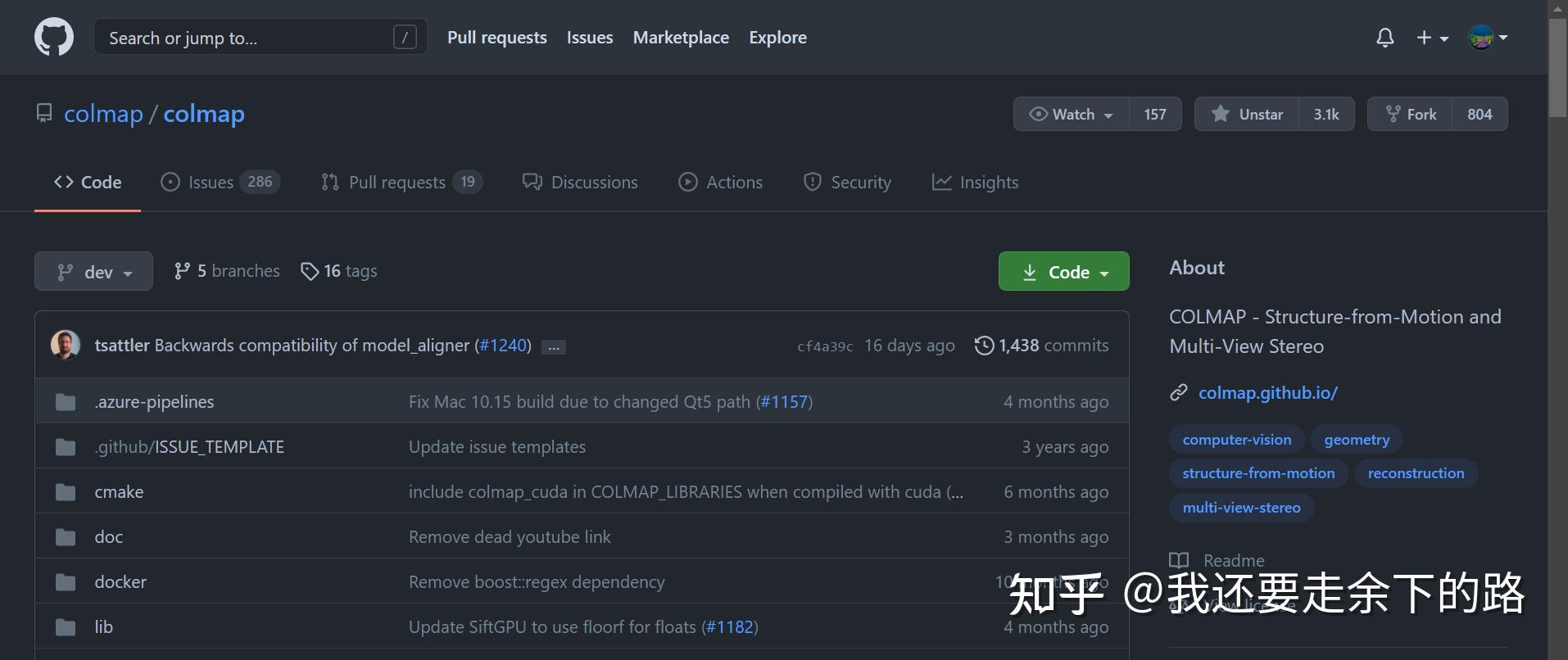The width and height of the screenshot is (1568, 660).
Task: Expand the commit message ellipsis
Action: coord(554,346)
